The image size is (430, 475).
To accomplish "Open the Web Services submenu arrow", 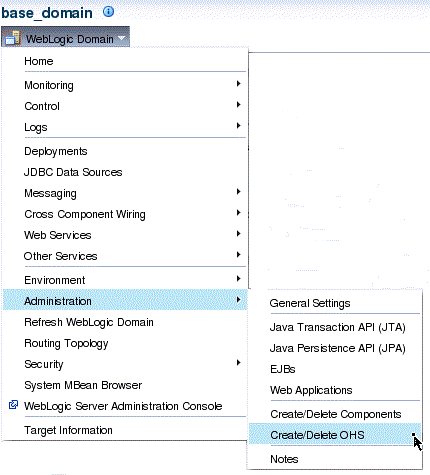I will (238, 234).
